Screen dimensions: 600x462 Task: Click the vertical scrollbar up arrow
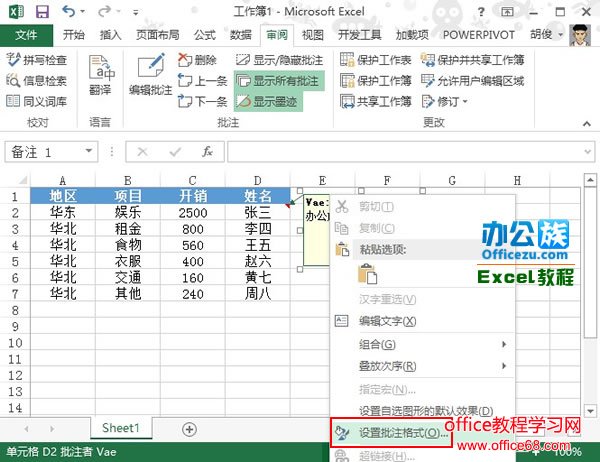[x=590, y=180]
